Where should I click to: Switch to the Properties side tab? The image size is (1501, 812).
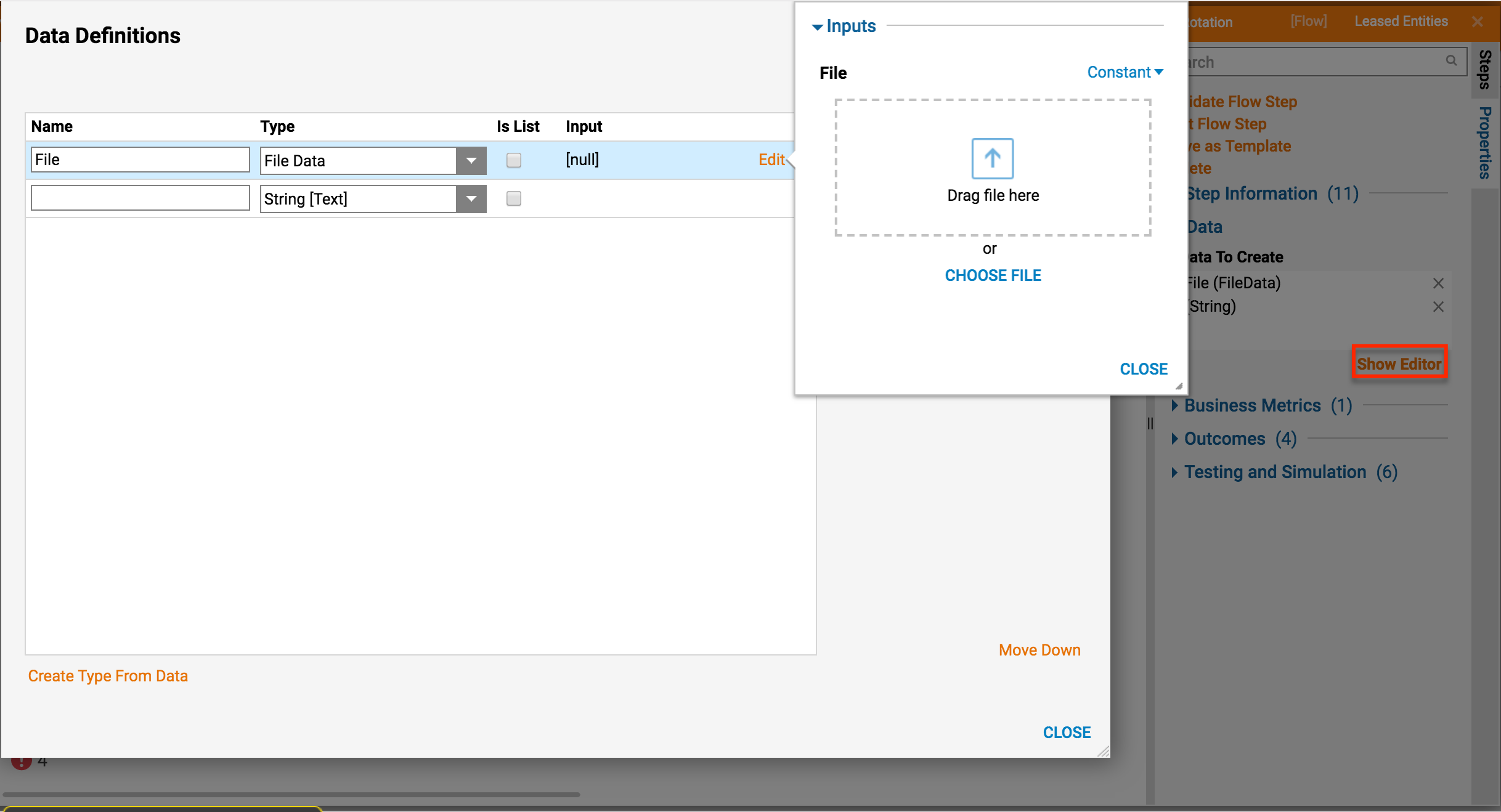pyautogui.click(x=1485, y=143)
